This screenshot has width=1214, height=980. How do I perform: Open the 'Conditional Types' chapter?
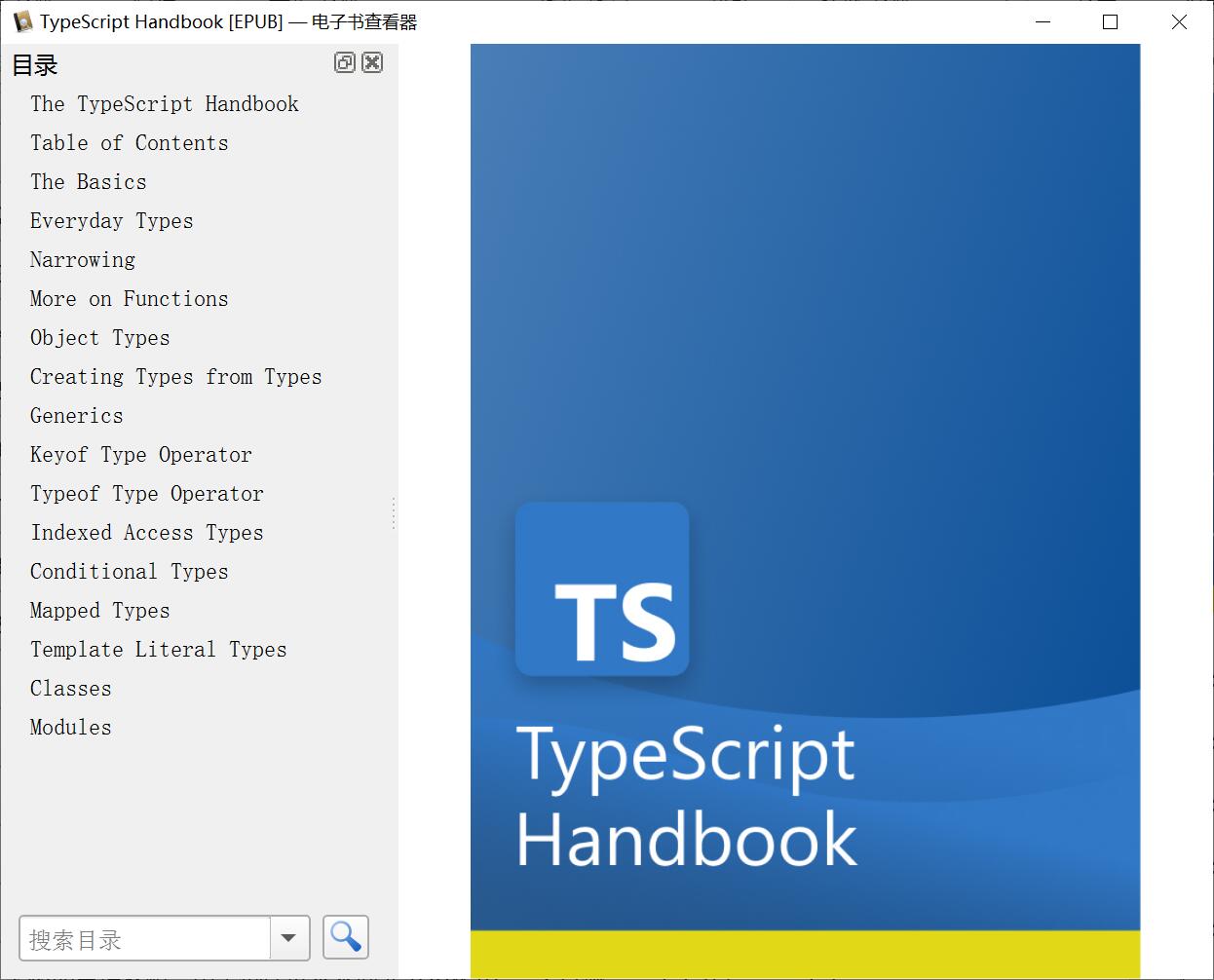(130, 572)
